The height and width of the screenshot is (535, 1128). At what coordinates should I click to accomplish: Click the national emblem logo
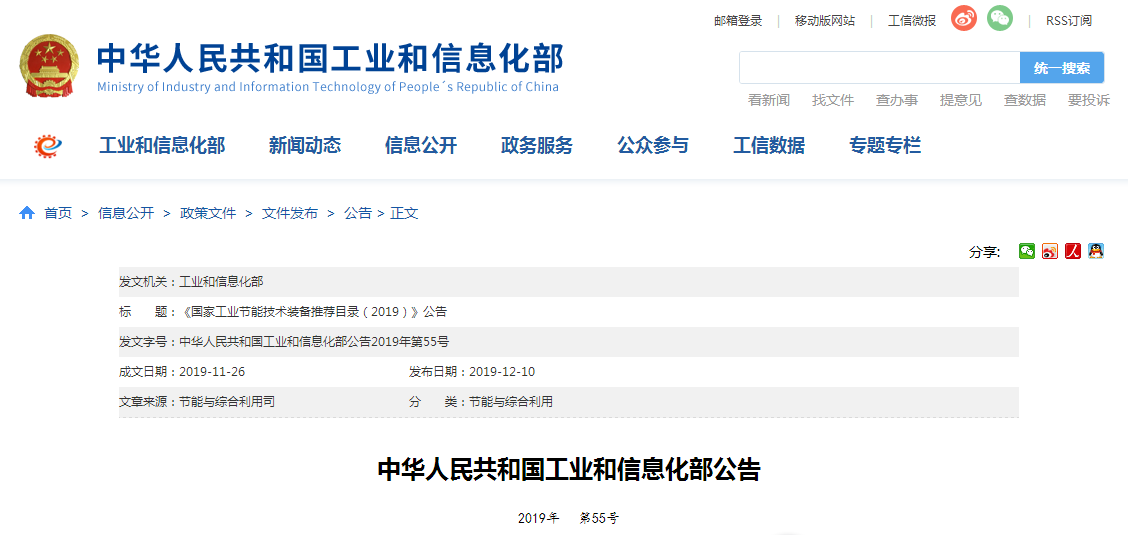pos(49,66)
